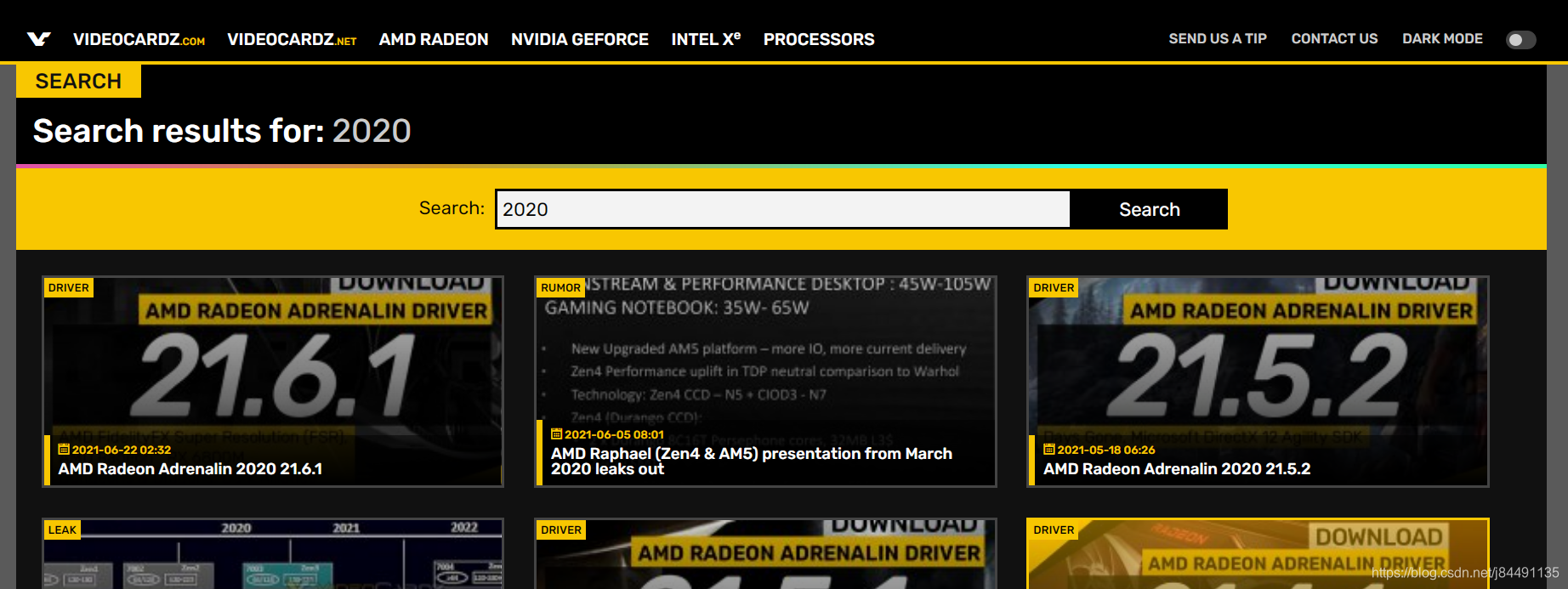Click the LEAK tag on roadmap card
Viewport: 1568px width, 589px height.
pyautogui.click(x=62, y=530)
